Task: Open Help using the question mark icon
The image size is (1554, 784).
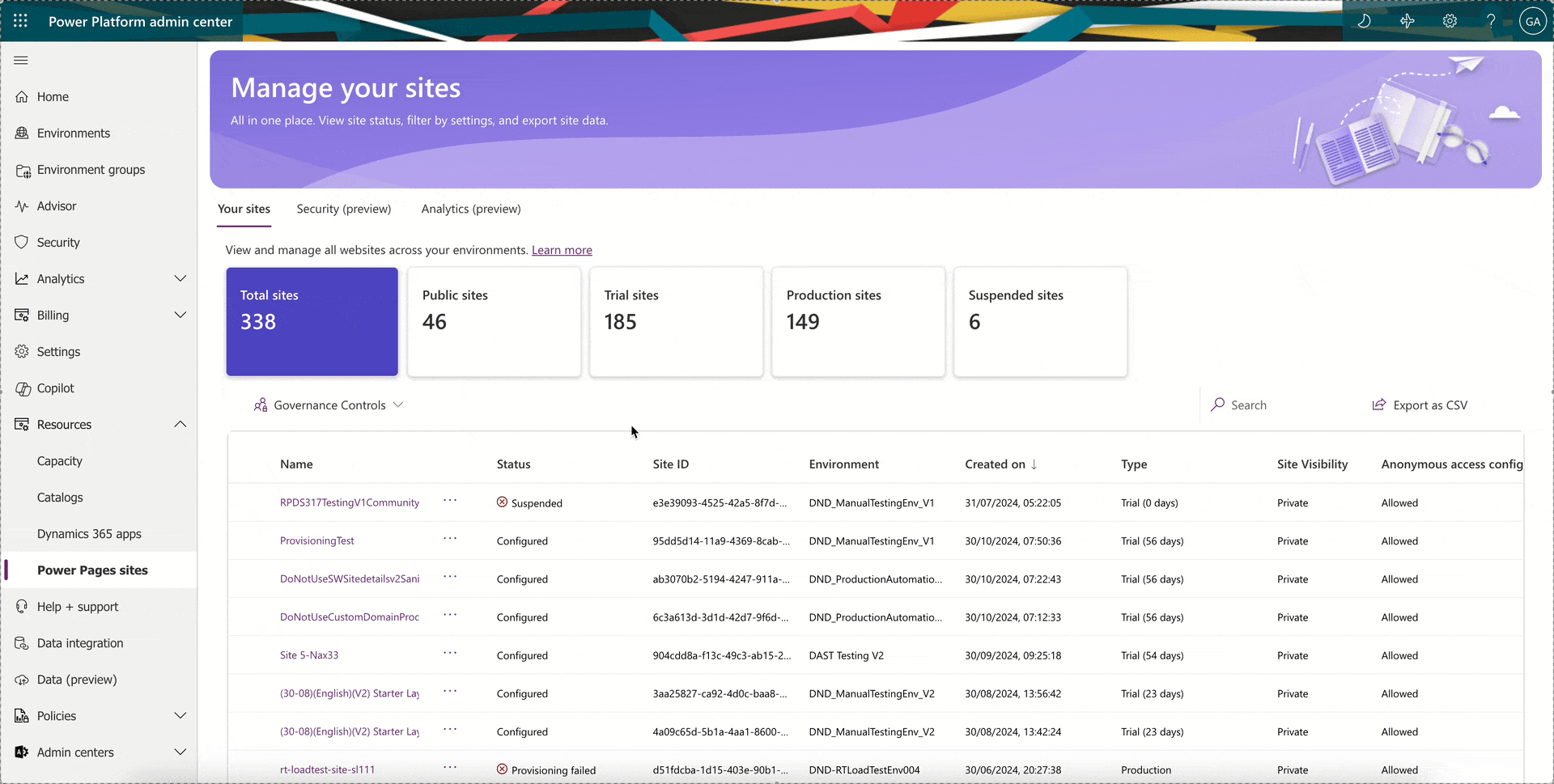Action: 1492,21
